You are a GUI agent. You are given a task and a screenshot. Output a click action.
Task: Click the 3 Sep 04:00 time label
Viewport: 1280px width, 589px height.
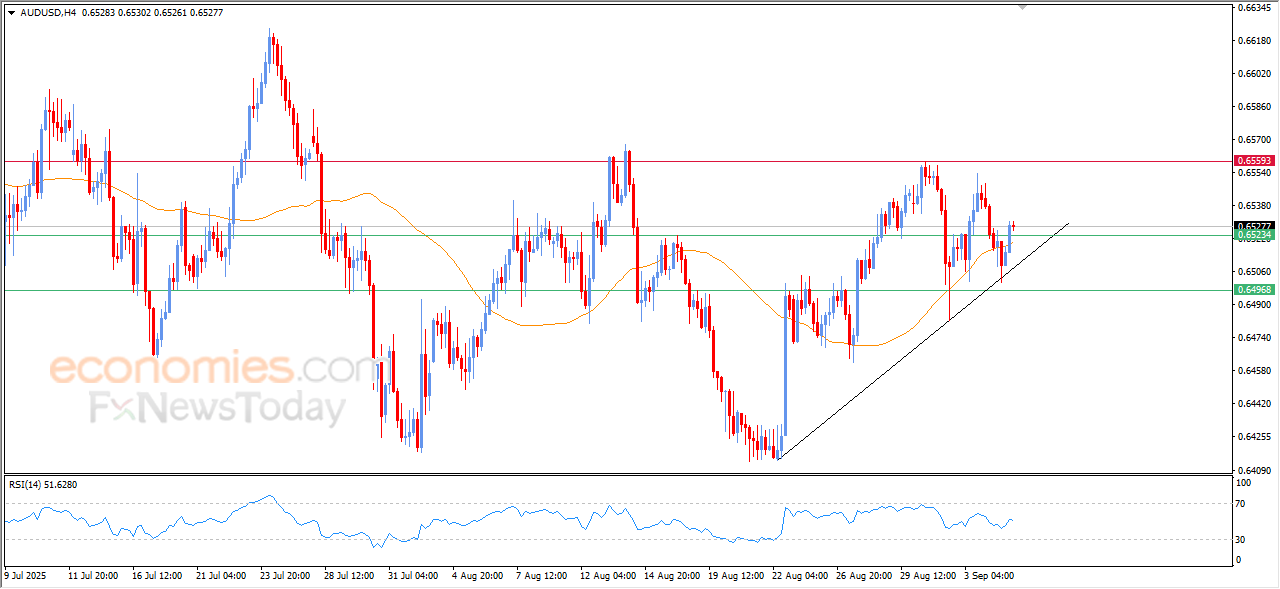[988, 577]
